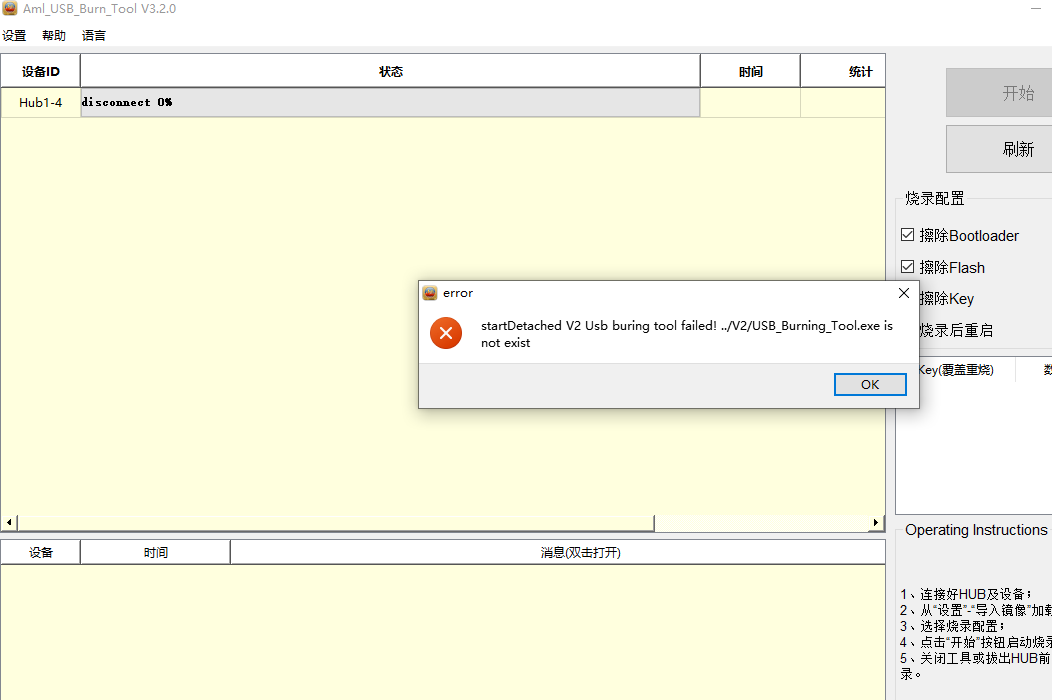Minimize the Aml_USB_Burn_Tool window
The image size is (1052, 700).
1037,8
